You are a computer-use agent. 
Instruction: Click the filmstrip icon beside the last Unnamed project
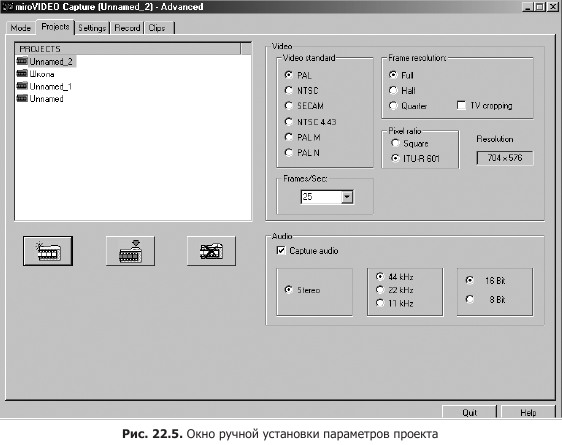[22, 98]
